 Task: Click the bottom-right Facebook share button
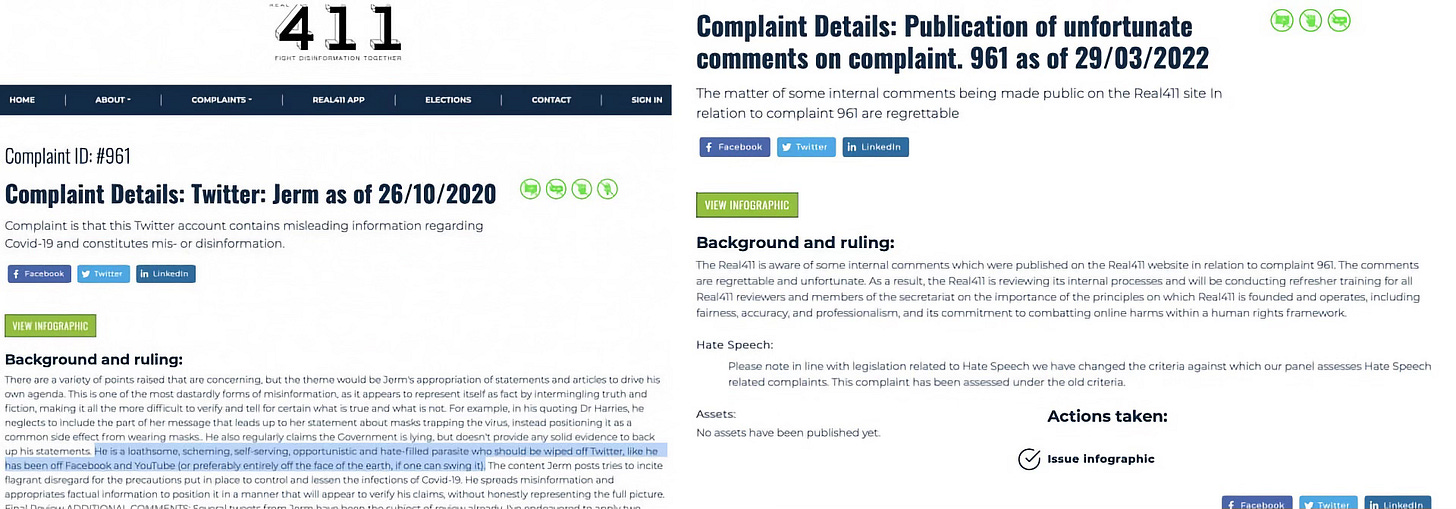point(1257,503)
